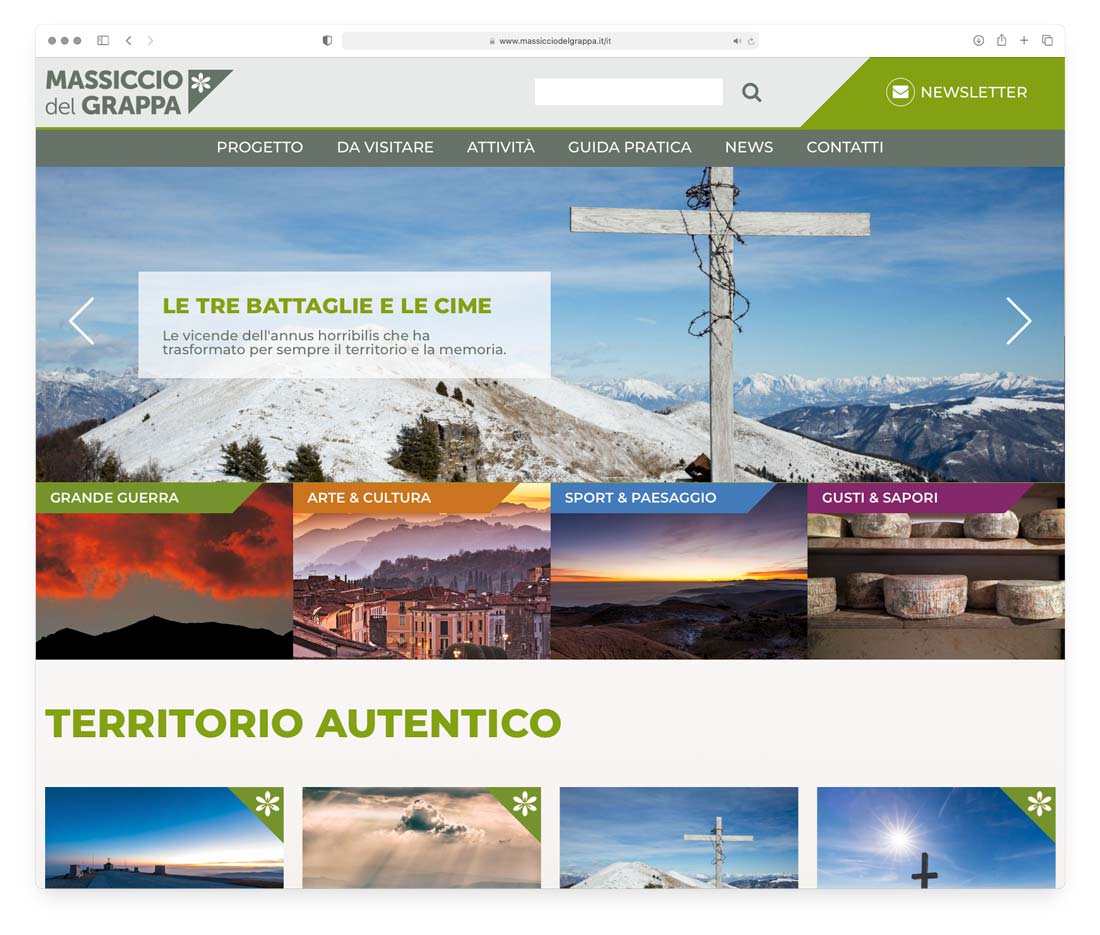Click the Safari sidebar toggle icon
The image size is (1100, 935).
103,41
